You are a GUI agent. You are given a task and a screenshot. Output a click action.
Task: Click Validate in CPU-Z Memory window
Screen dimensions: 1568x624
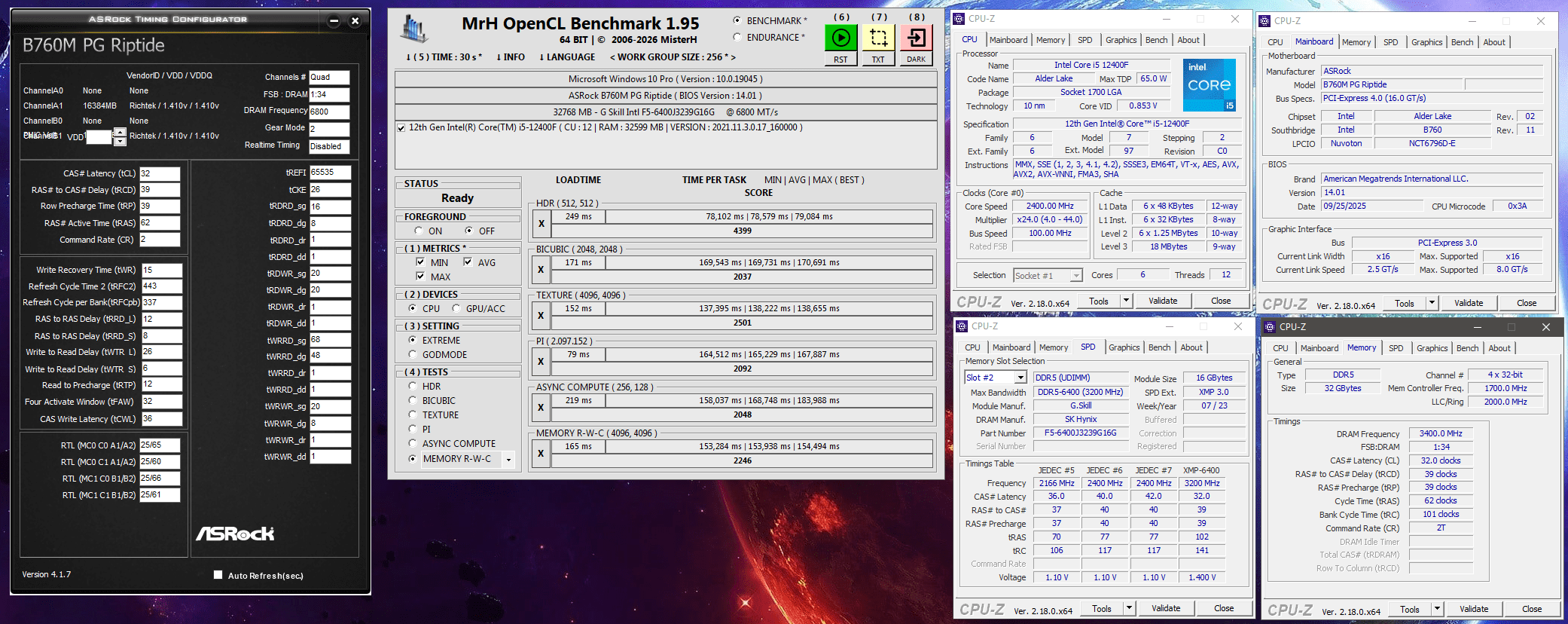1474,609
